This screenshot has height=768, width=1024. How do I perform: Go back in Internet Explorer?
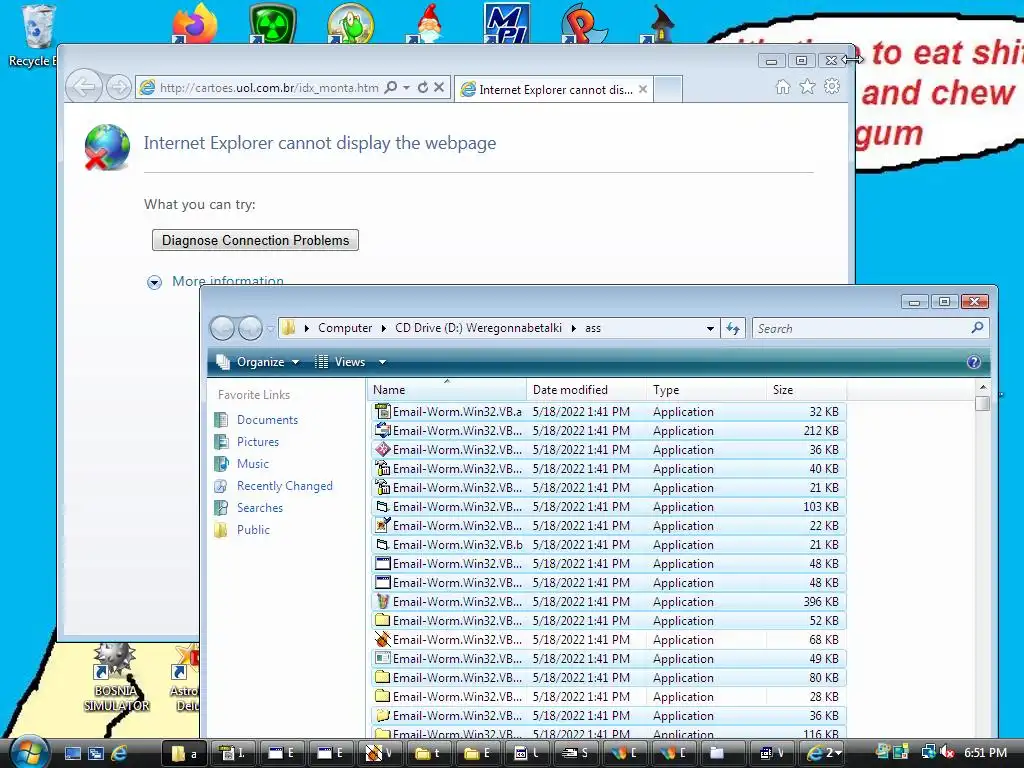[84, 86]
